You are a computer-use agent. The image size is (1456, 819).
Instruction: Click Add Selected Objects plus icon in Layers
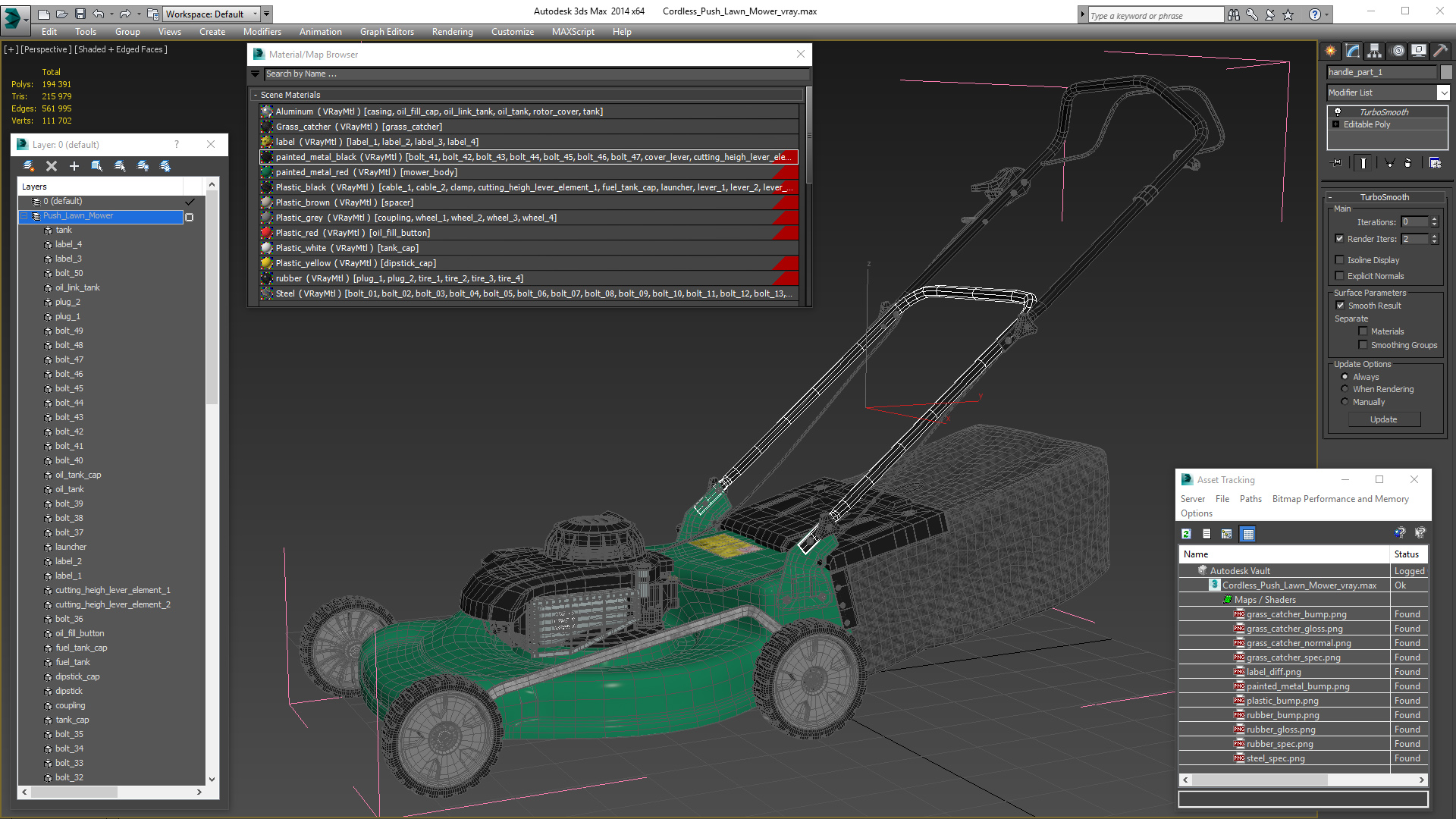coord(74,166)
